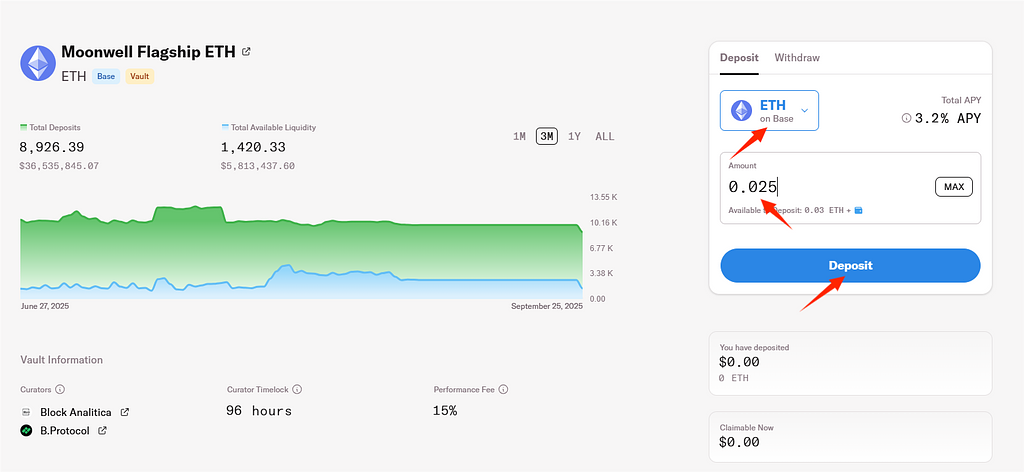
Task: Click the info icon next to Curators
Action: click(x=59, y=389)
